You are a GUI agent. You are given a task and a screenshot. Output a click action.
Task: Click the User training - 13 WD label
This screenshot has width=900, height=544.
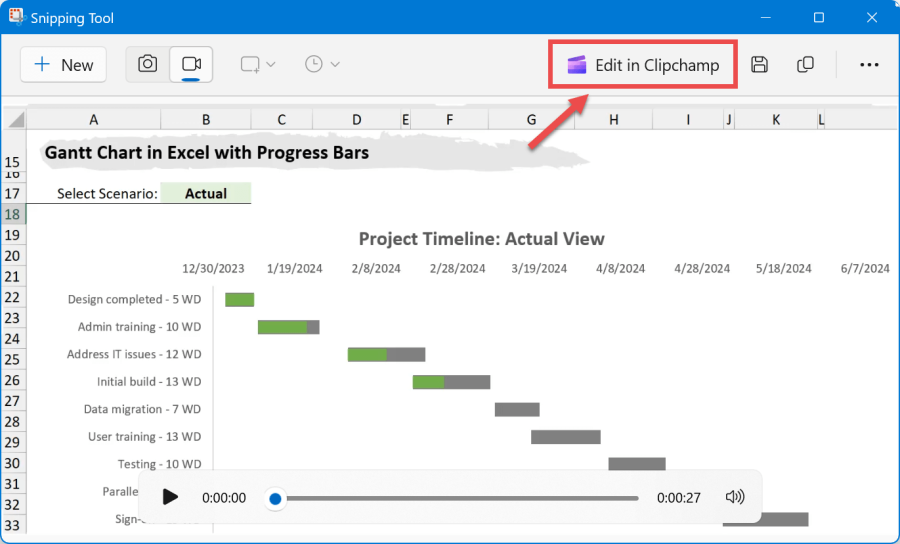pos(145,437)
